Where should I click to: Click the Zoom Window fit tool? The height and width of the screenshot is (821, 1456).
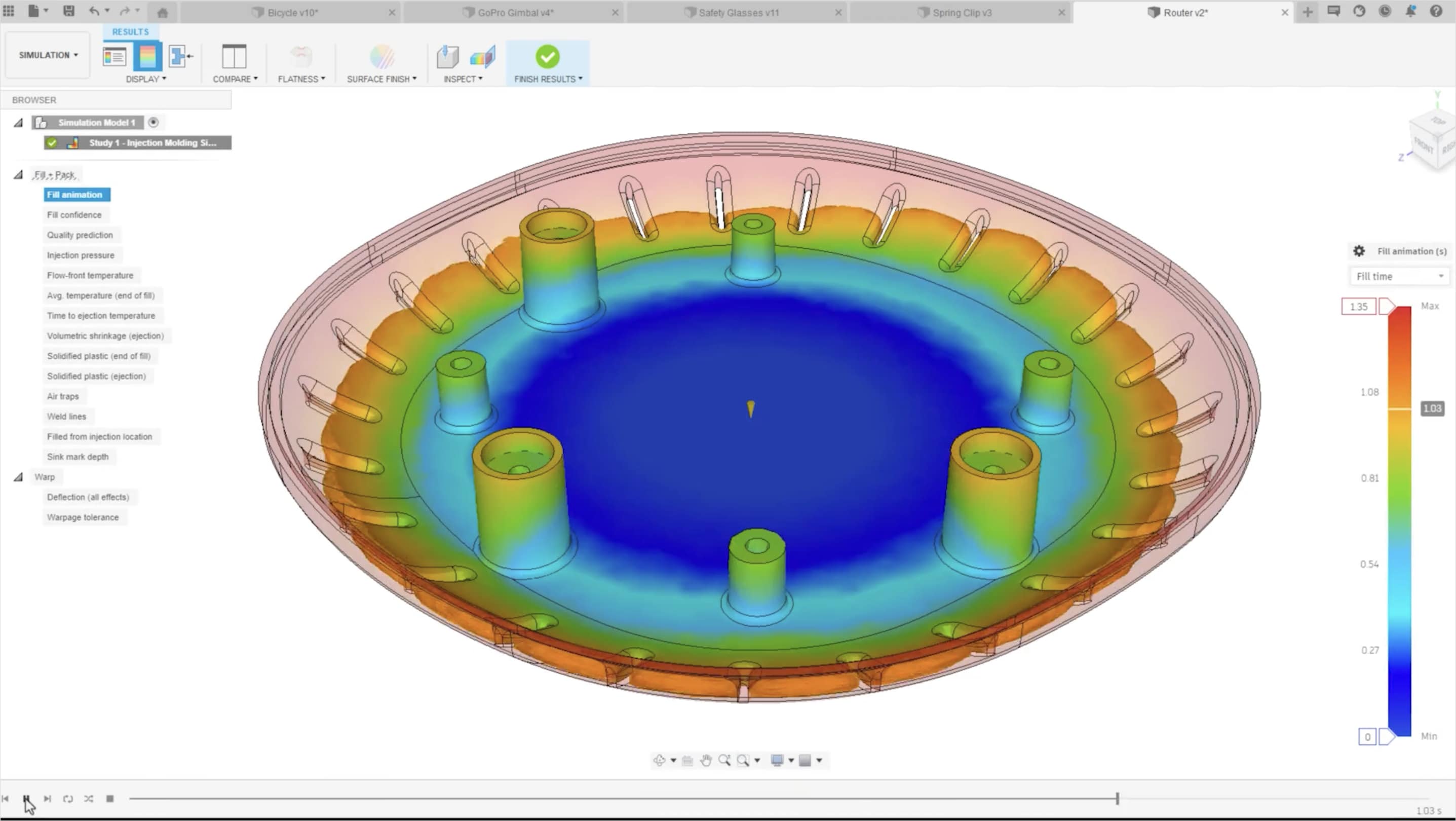point(743,761)
